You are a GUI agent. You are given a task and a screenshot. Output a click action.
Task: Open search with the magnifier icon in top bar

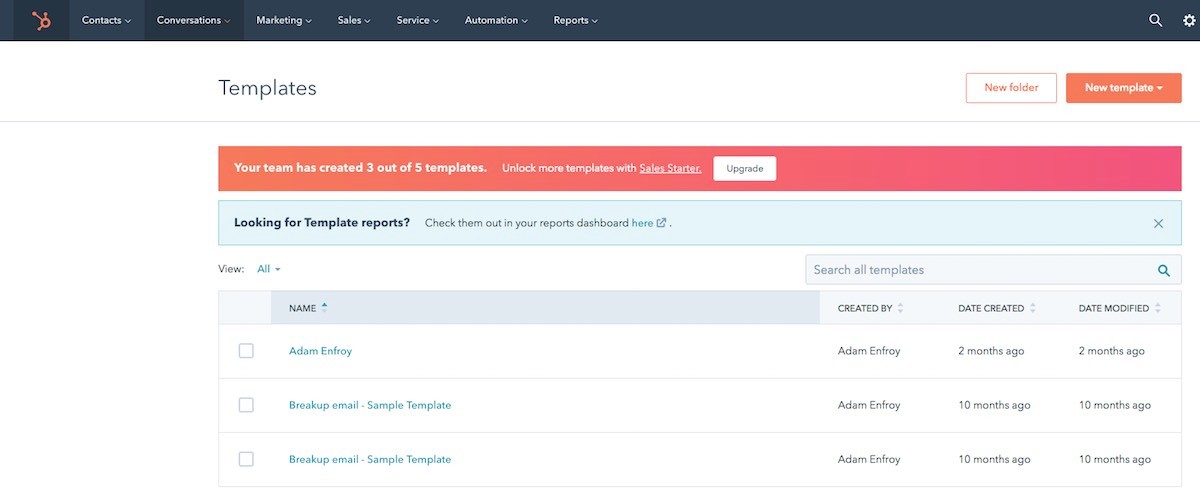[x=1156, y=20]
